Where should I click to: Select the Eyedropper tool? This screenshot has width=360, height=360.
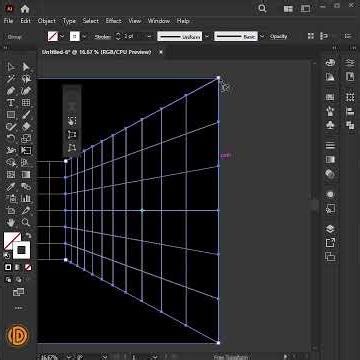[x=11, y=186]
